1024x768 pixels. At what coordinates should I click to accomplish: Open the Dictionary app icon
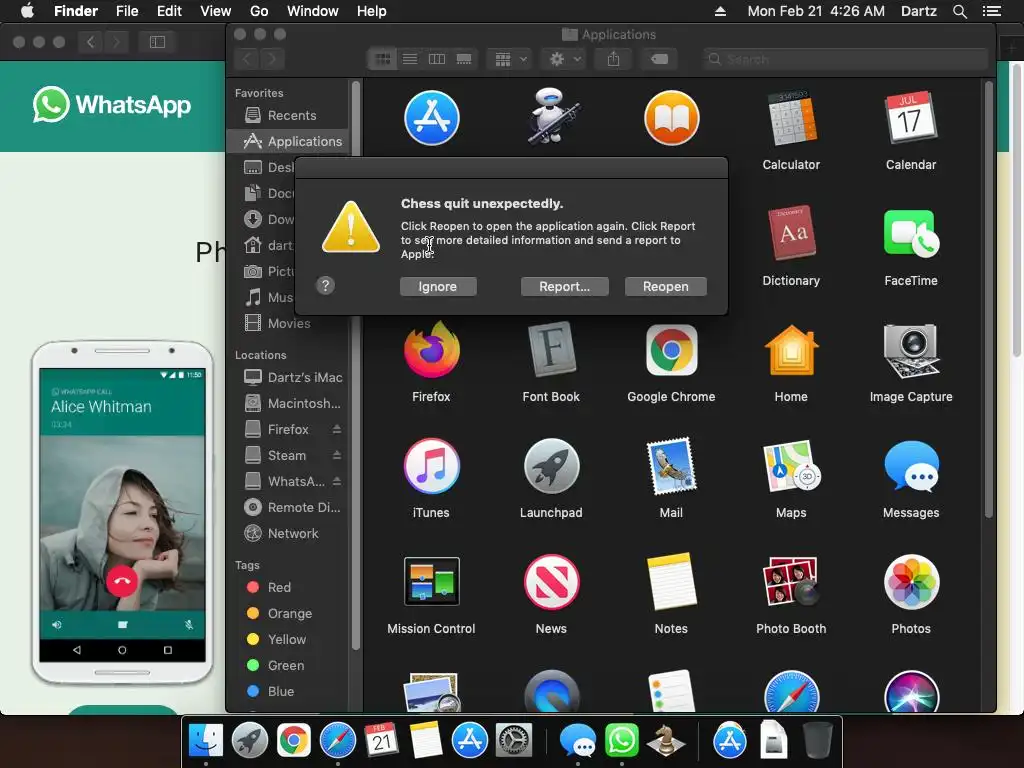pos(791,234)
